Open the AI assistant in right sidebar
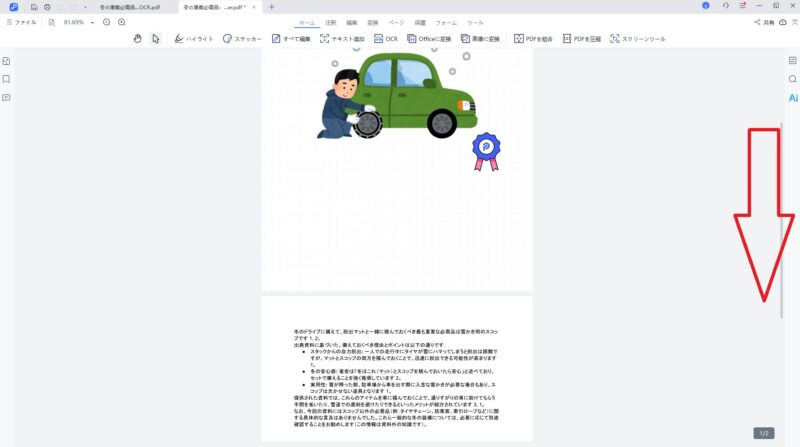This screenshot has width=800, height=447. click(792, 98)
